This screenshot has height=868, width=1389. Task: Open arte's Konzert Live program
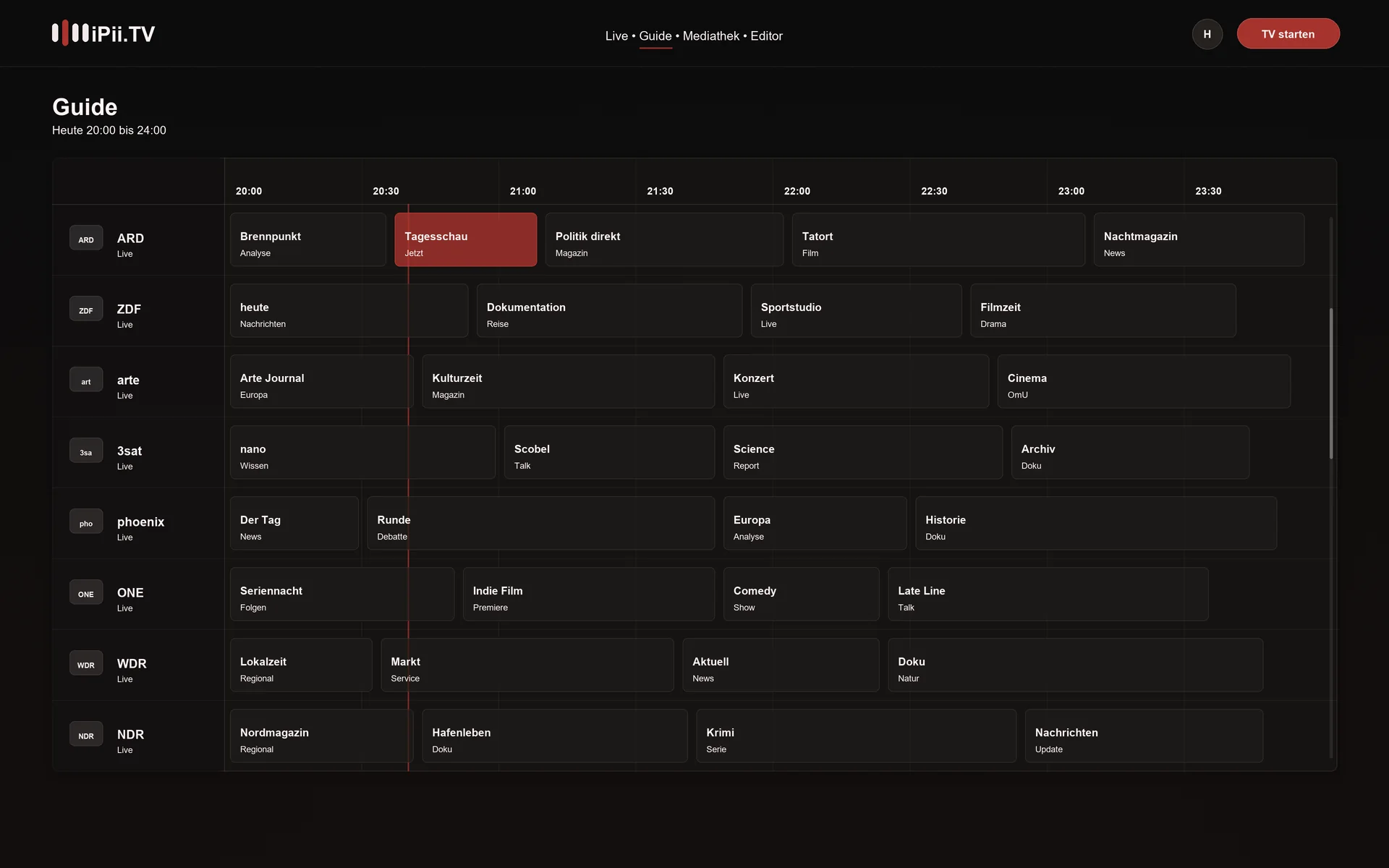tap(856, 381)
